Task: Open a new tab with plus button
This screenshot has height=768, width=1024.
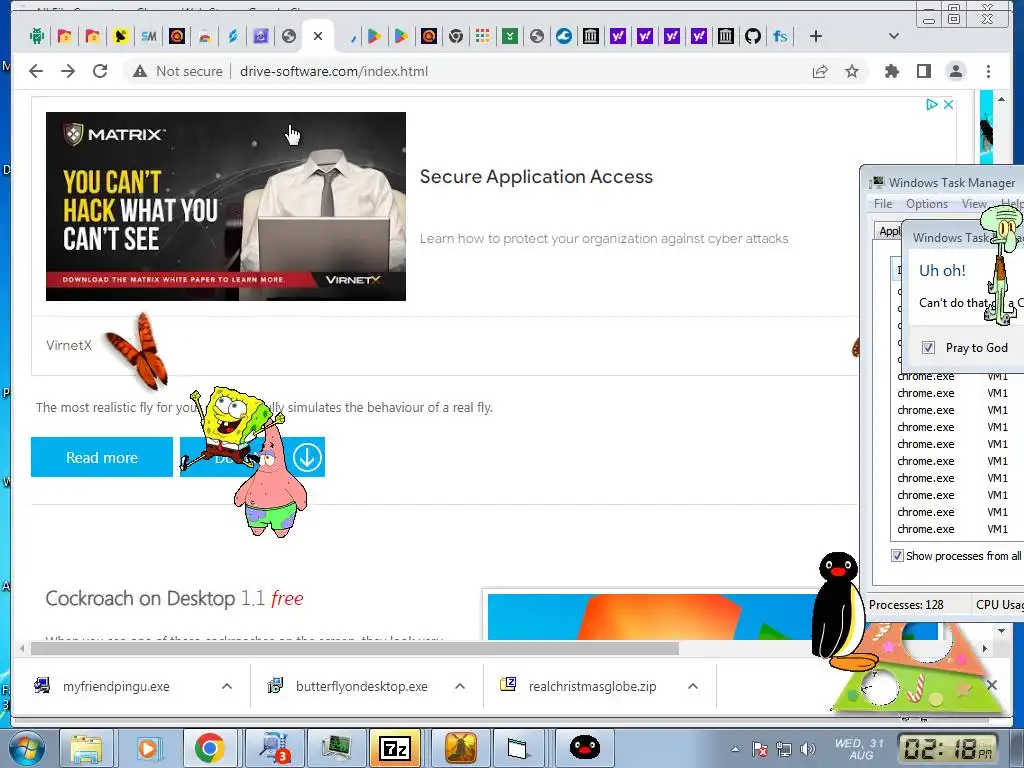Action: coord(815,36)
